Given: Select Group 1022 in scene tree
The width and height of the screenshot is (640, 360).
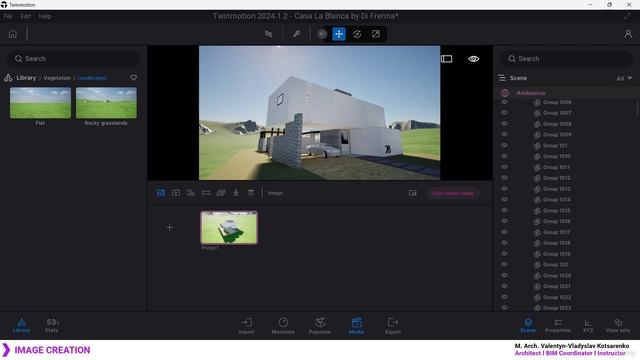Looking at the screenshot, I should tap(556, 297).
